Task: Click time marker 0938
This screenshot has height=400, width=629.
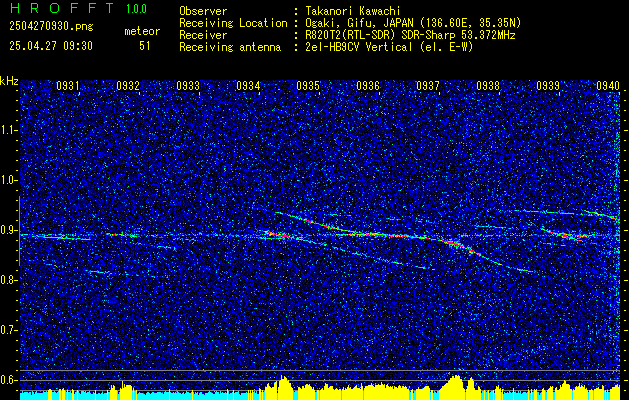Action: point(488,85)
